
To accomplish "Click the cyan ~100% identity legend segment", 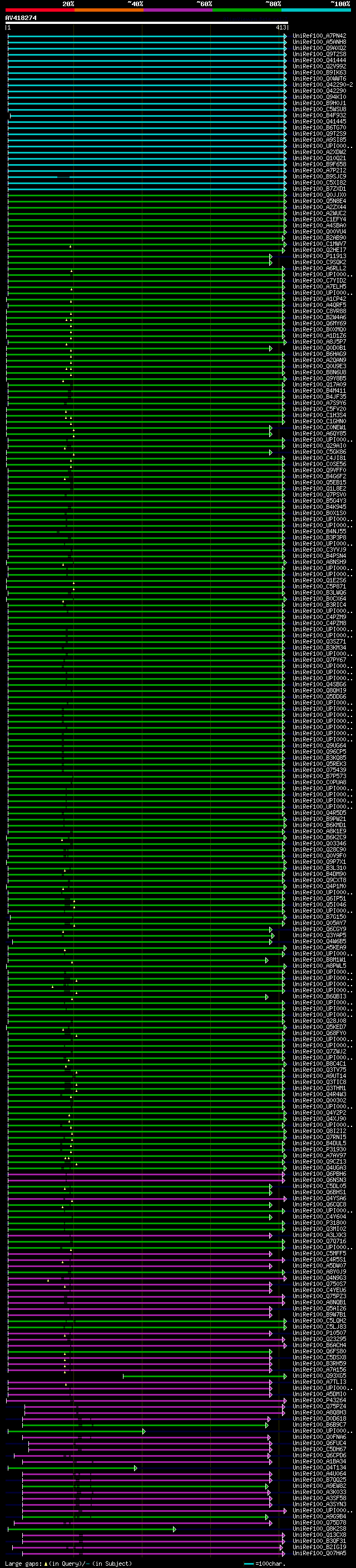I will 315,11.
